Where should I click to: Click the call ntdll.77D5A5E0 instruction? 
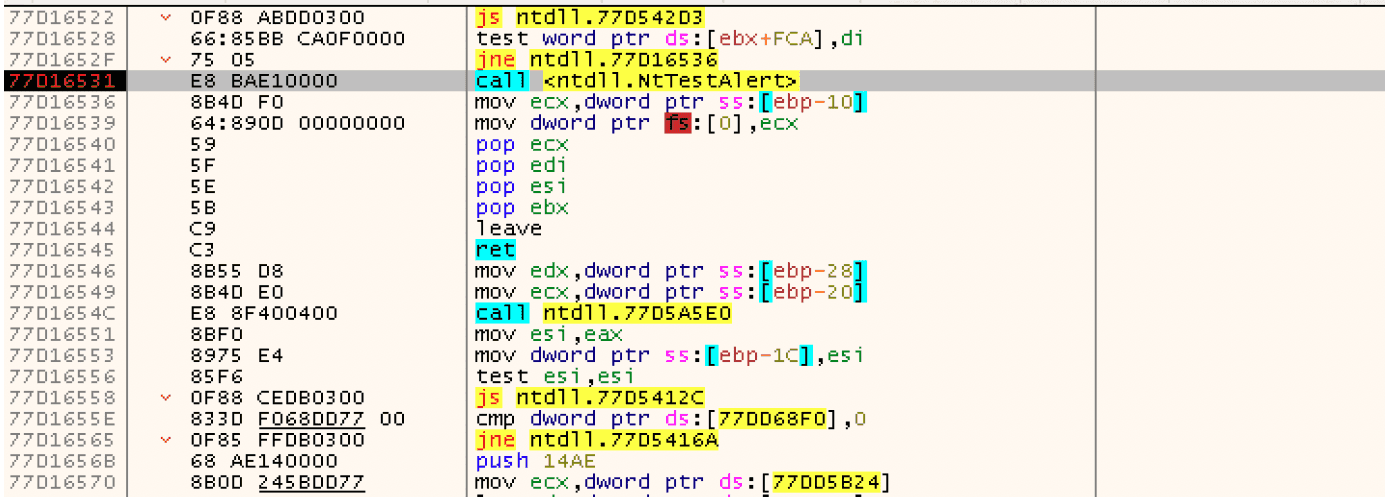point(603,313)
